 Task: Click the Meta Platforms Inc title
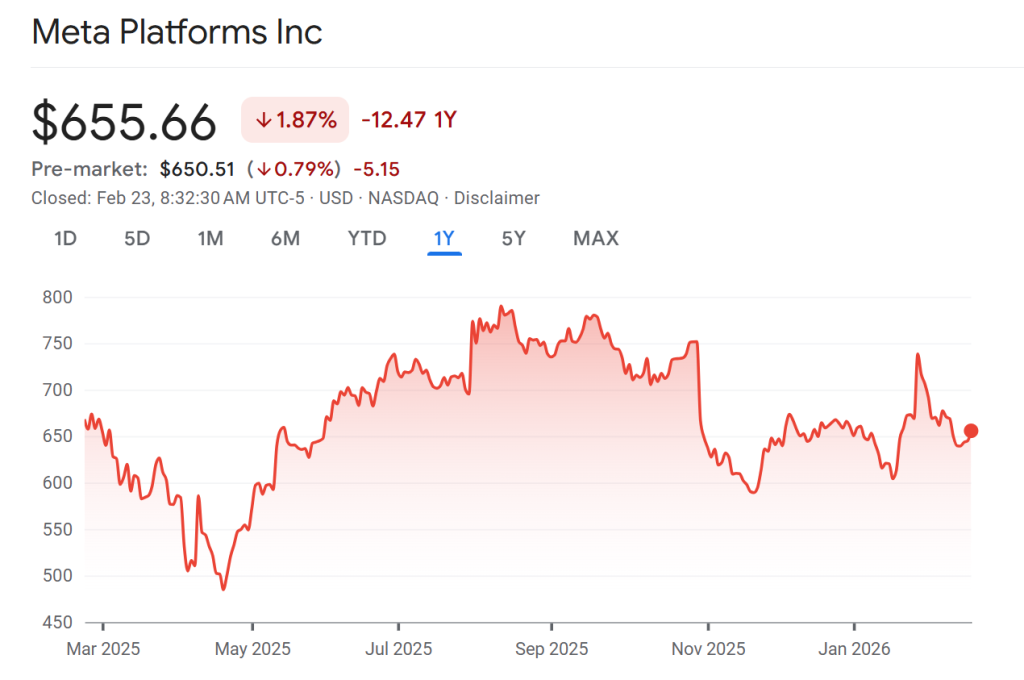tap(177, 32)
